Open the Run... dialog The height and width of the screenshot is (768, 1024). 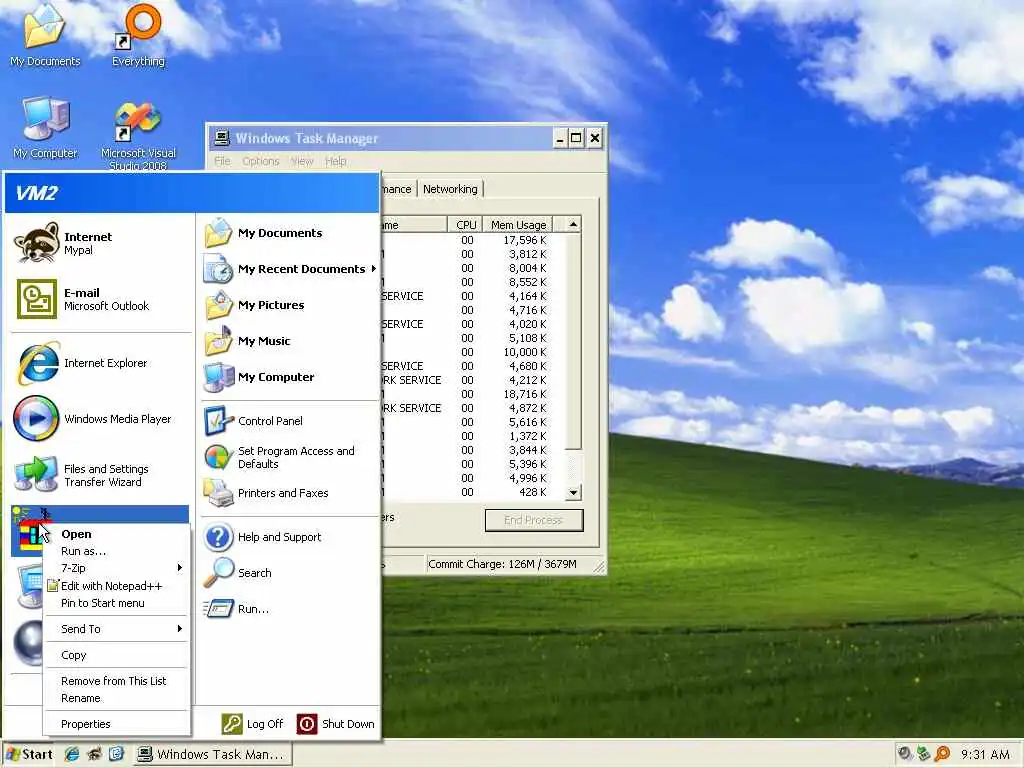click(x=289, y=609)
